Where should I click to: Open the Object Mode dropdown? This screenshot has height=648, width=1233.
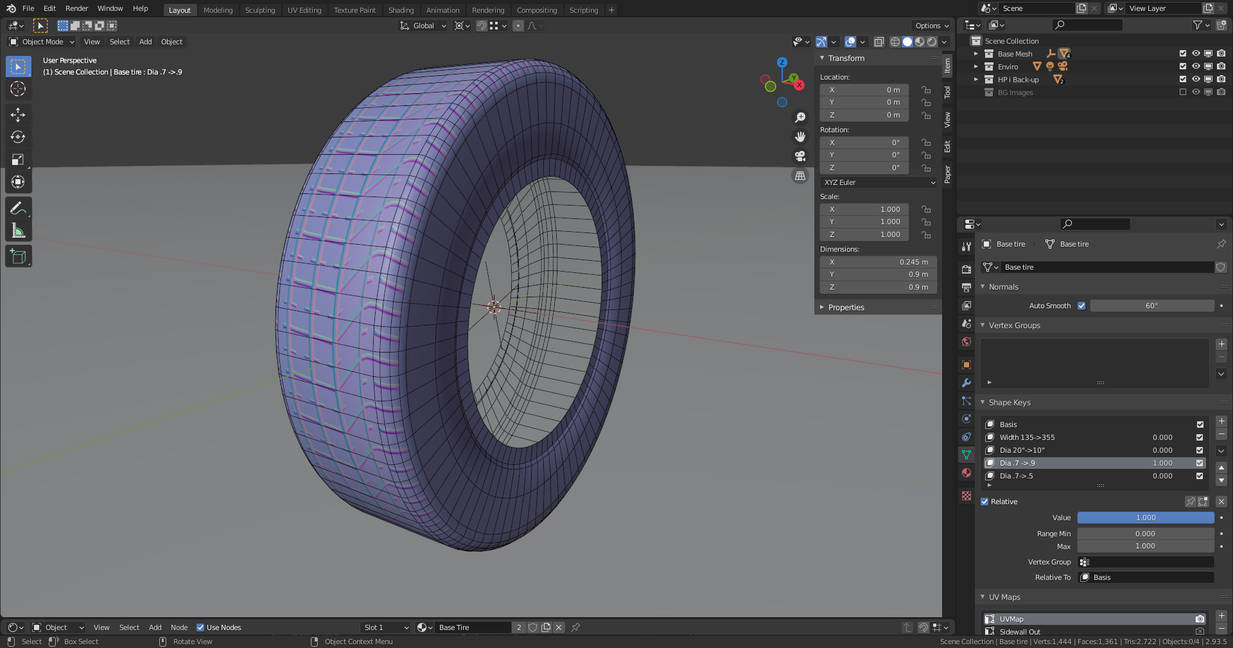pos(42,42)
